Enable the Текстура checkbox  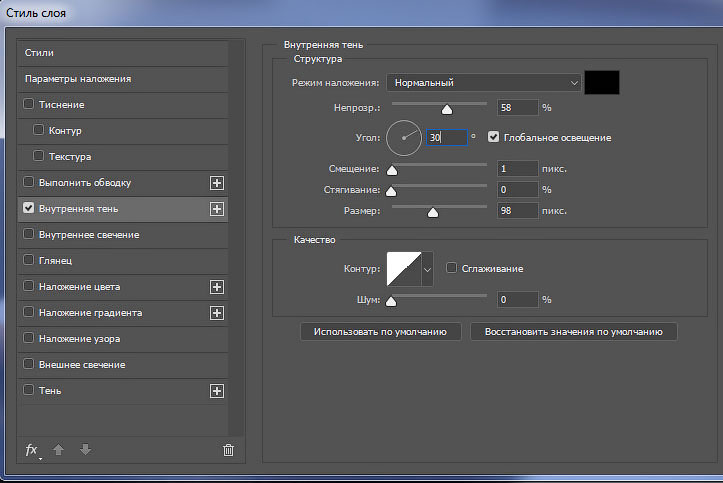[x=38, y=156]
